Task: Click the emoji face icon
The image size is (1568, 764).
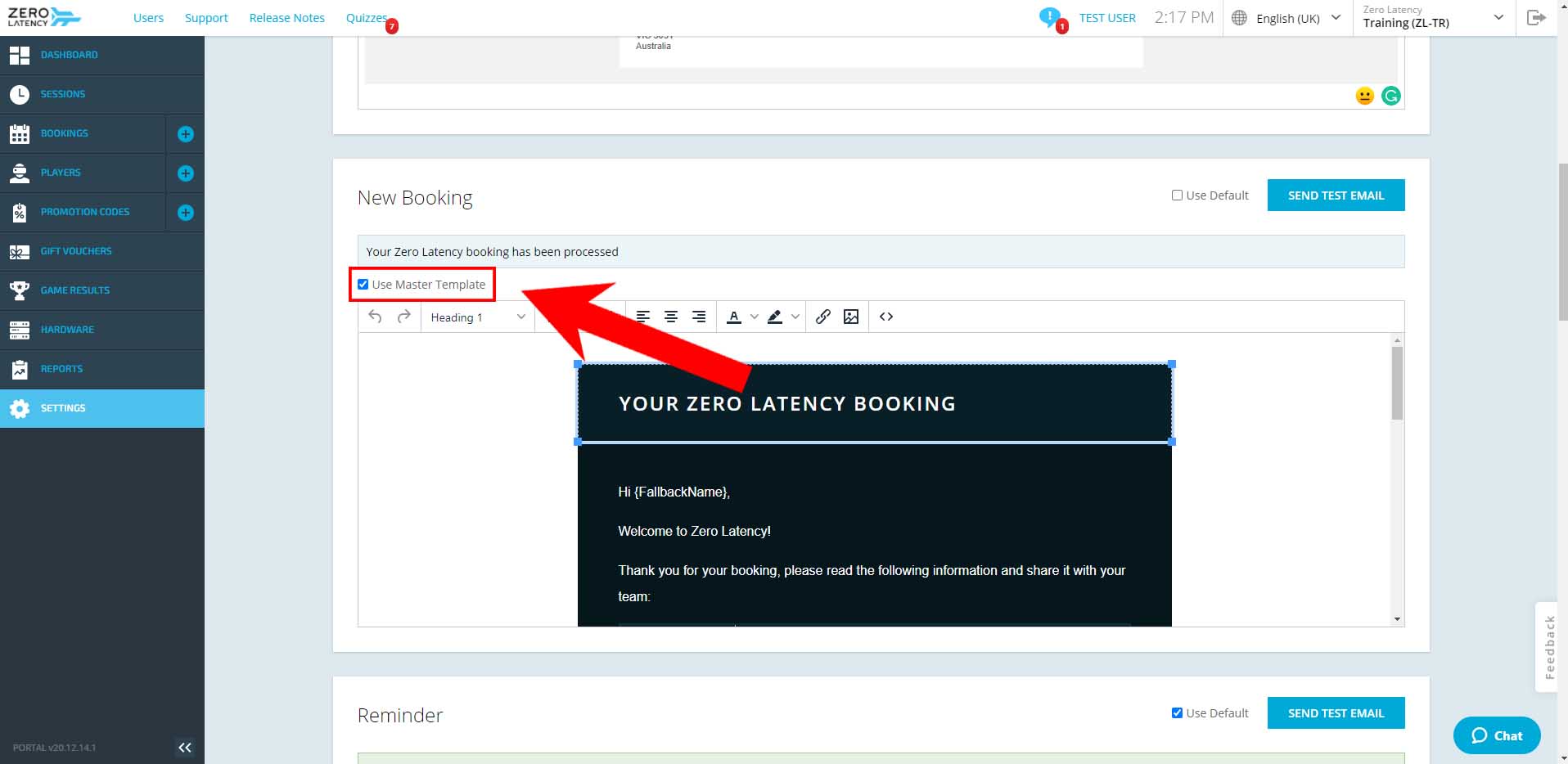Action: click(x=1364, y=97)
